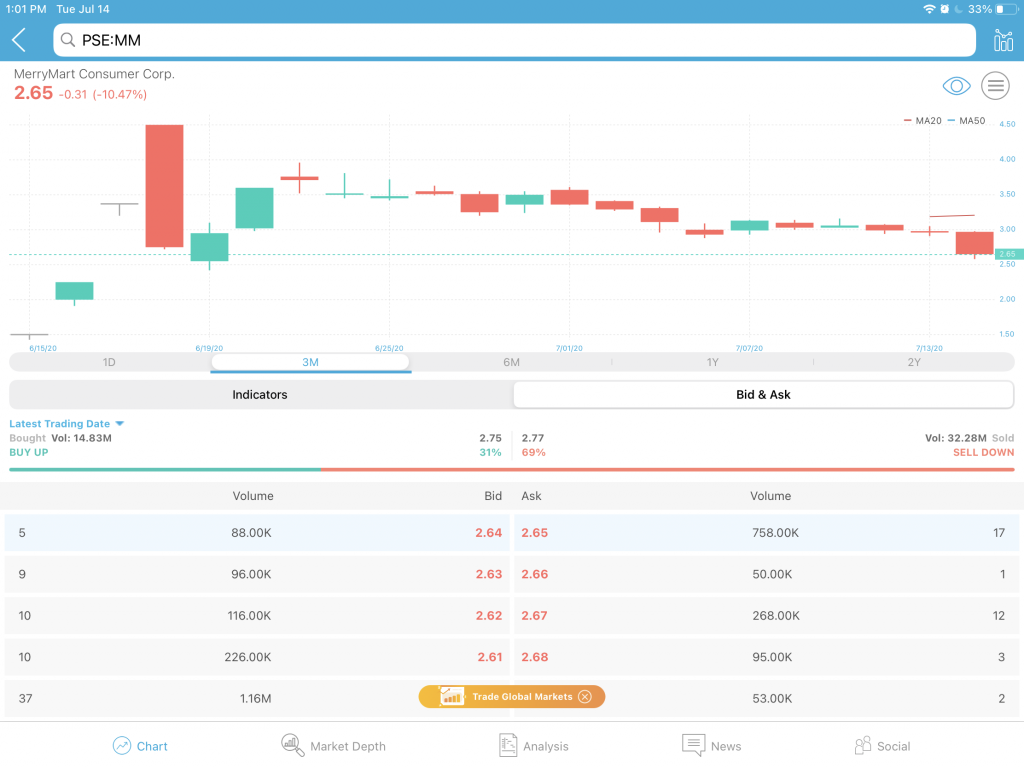The image size is (1024, 768).
Task: Tap the back arrow icon
Action: point(19,40)
